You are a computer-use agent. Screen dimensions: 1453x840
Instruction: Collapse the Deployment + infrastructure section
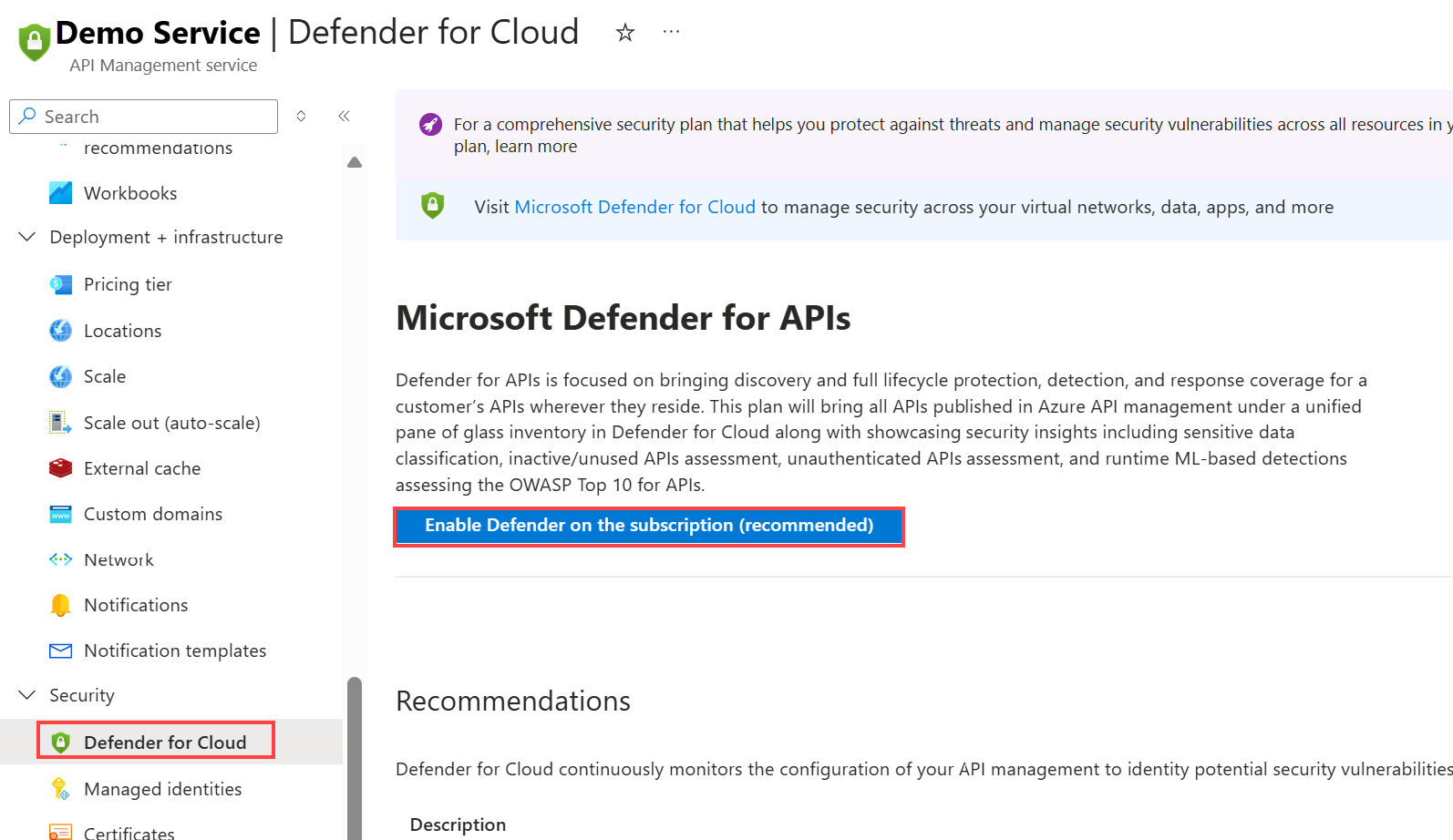click(x=27, y=237)
